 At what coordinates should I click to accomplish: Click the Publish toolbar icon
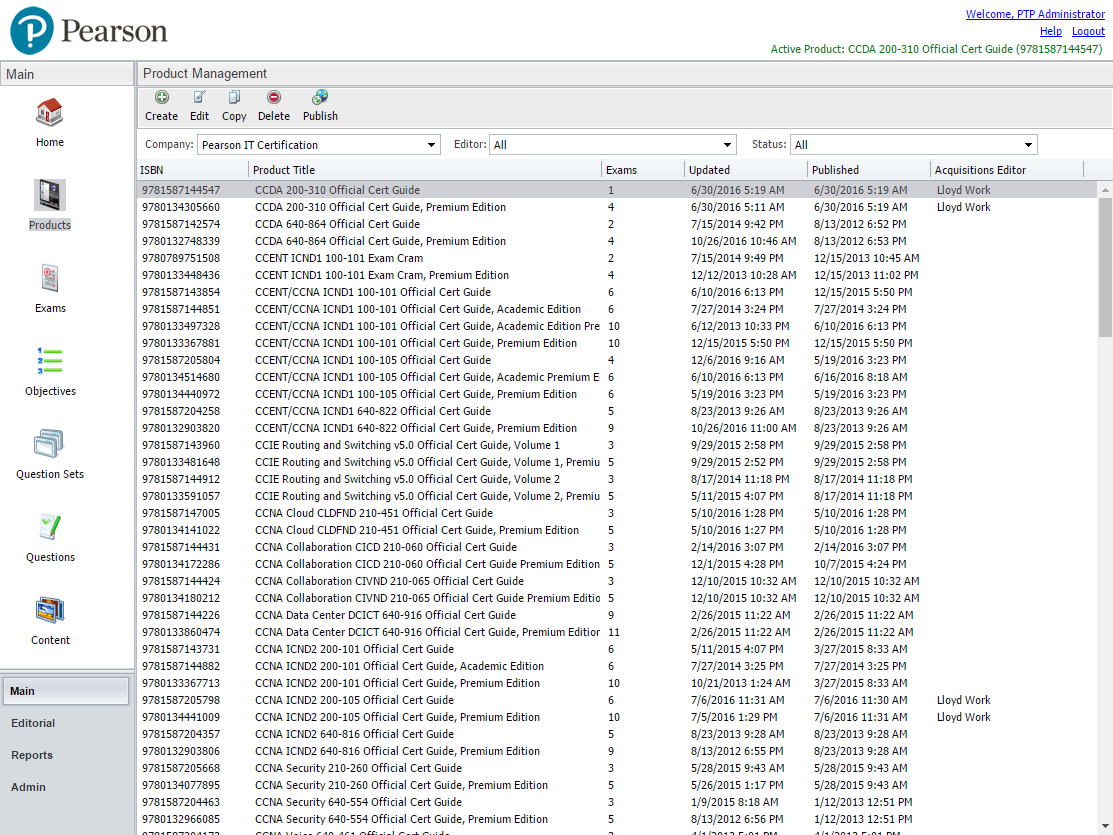pos(320,97)
